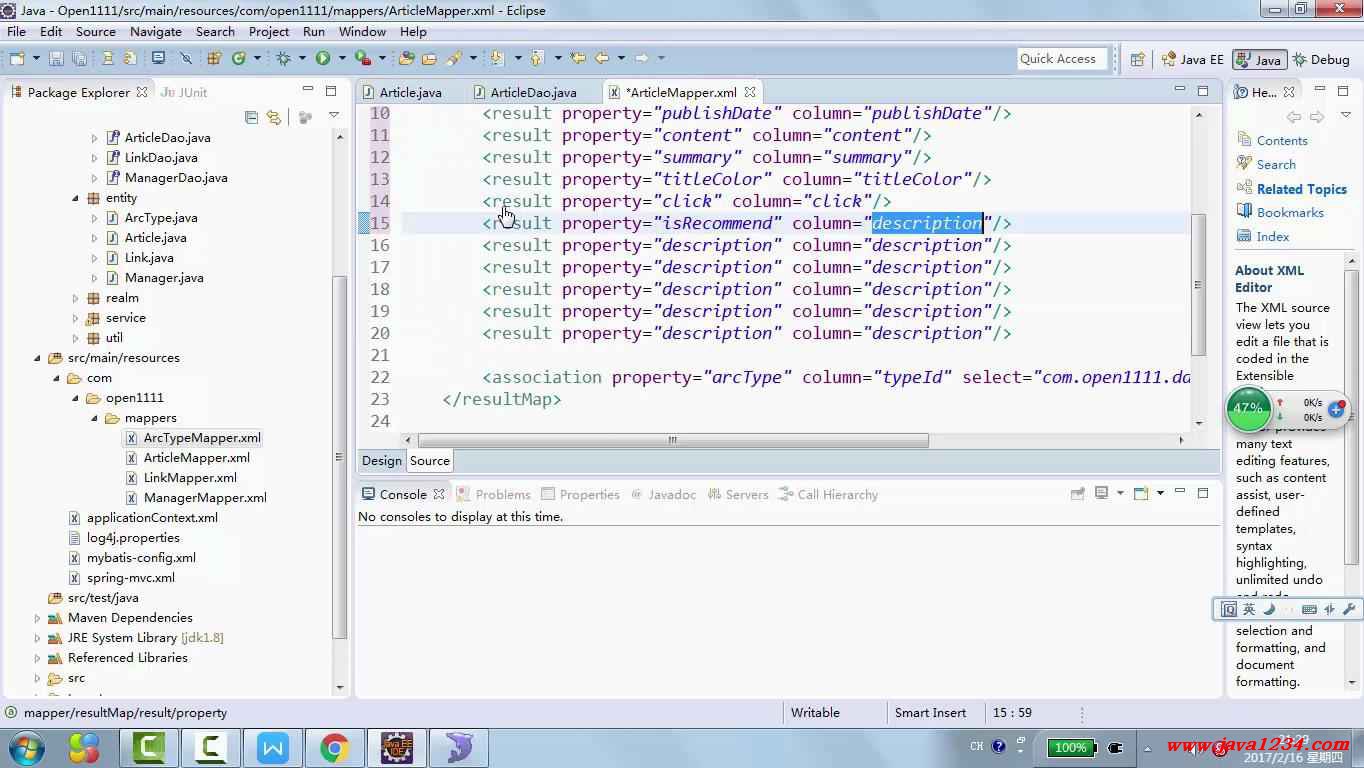The image size is (1364, 768).
Task: Open the Run button dropdown arrow
Action: [342, 59]
